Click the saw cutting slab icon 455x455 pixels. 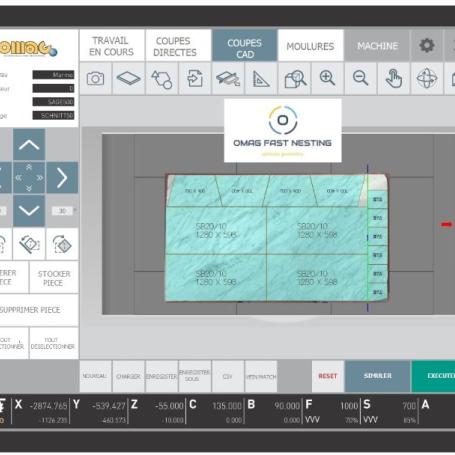pyautogui.click(x=228, y=79)
